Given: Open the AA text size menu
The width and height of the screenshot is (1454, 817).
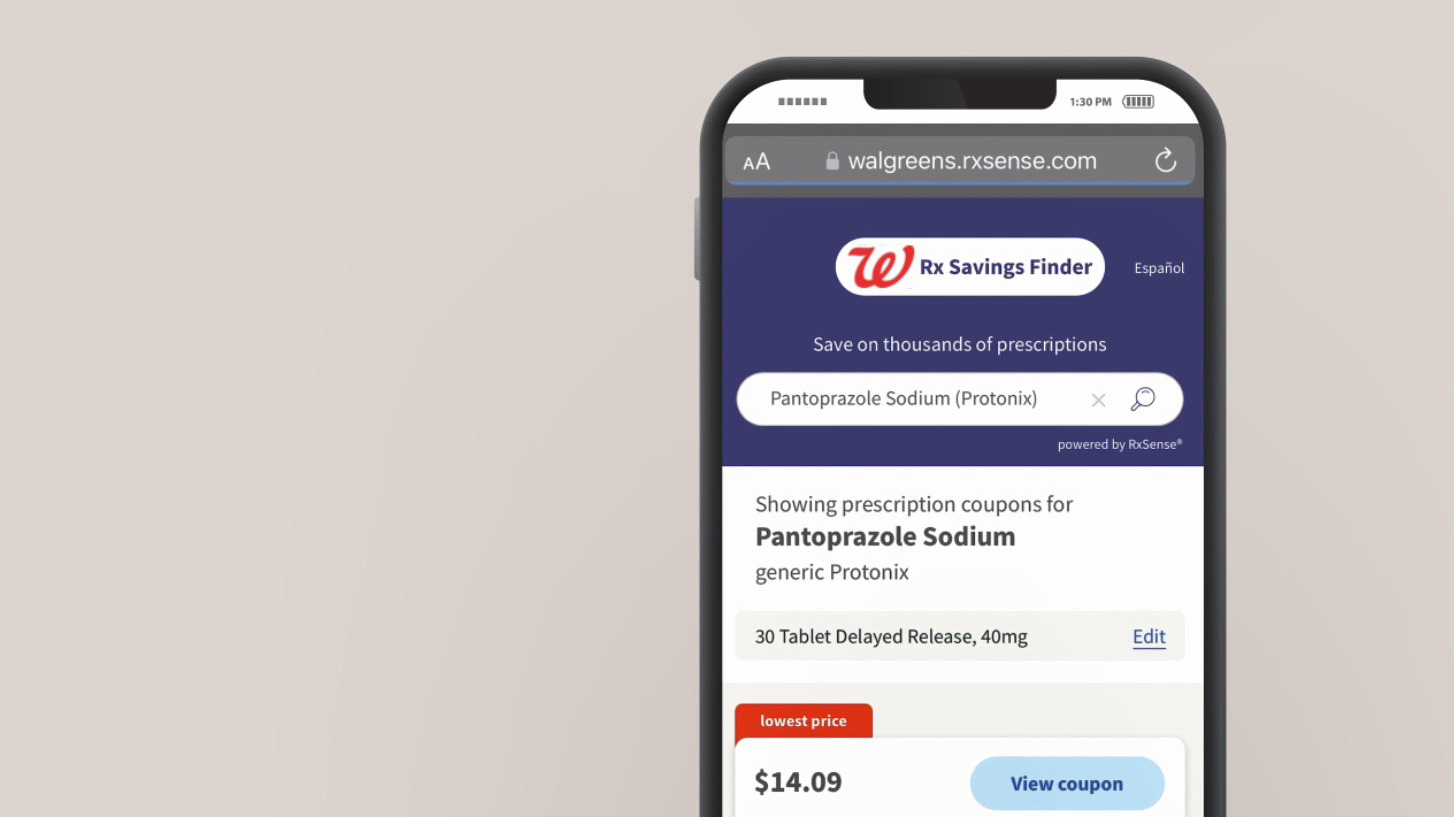Looking at the screenshot, I should tap(757, 162).
